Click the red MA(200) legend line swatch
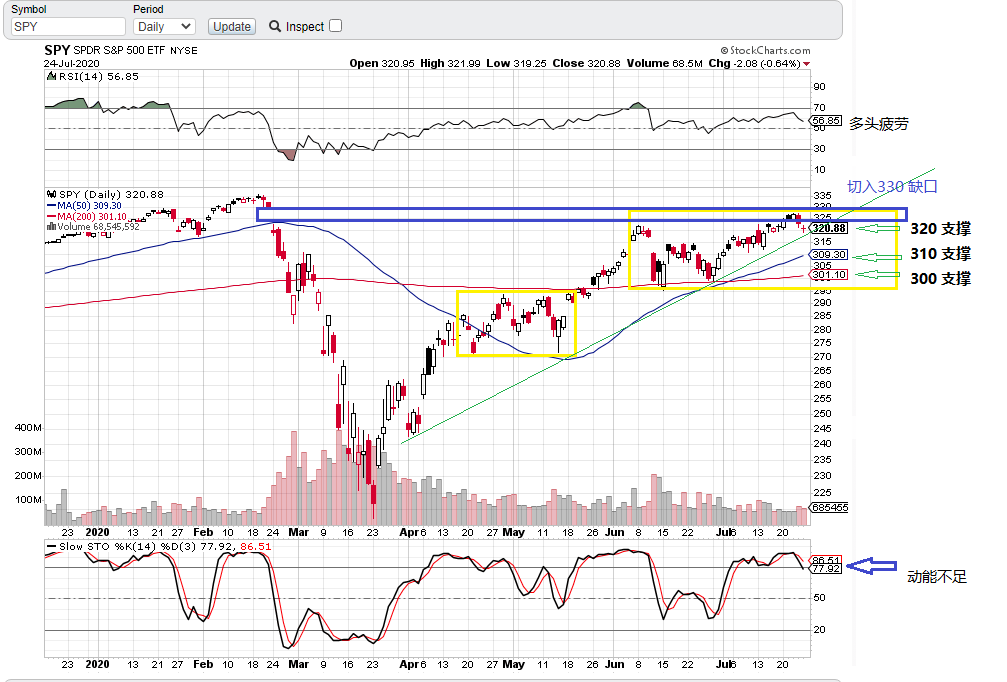This screenshot has height=682, width=1007. tap(51, 216)
